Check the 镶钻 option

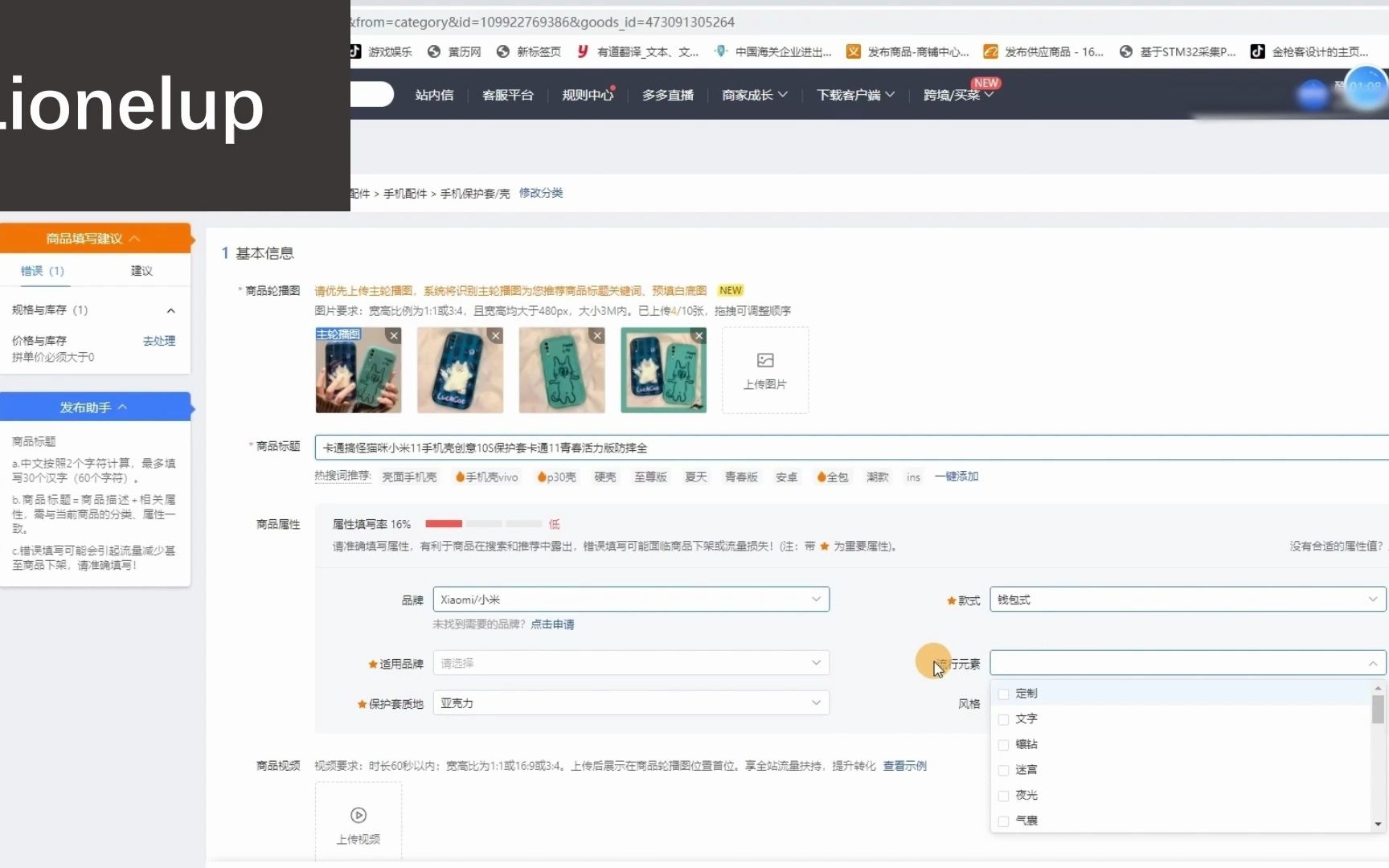tap(1003, 745)
